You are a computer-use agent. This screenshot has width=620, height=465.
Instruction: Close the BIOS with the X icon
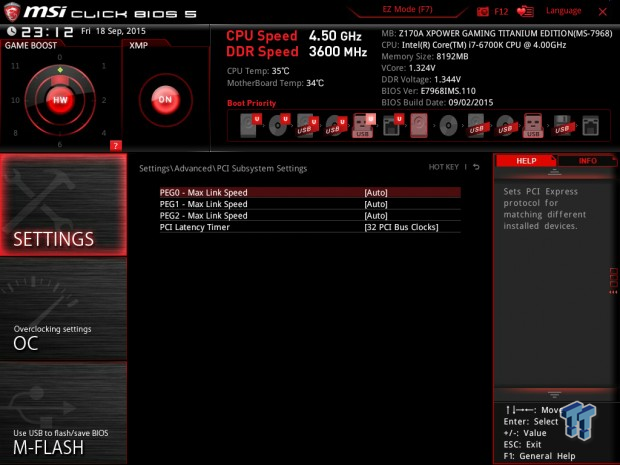coord(603,12)
